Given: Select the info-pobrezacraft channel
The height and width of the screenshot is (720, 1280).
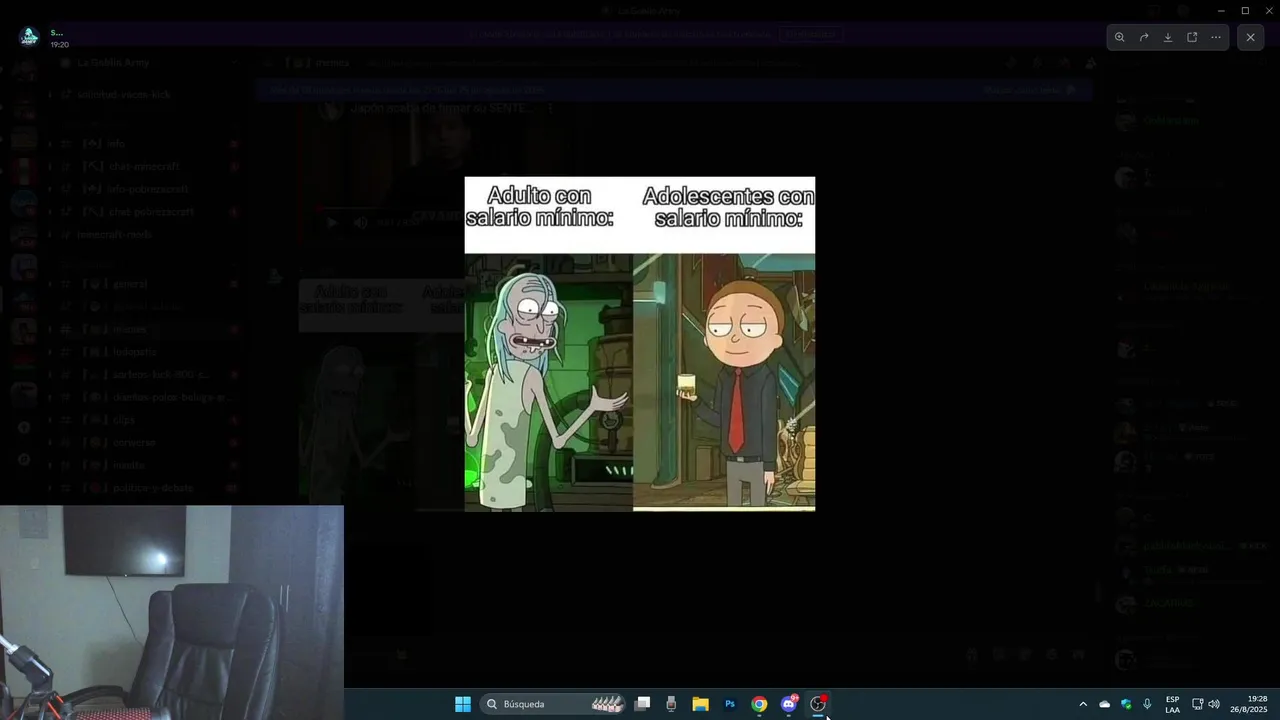Looking at the screenshot, I should click(148, 189).
